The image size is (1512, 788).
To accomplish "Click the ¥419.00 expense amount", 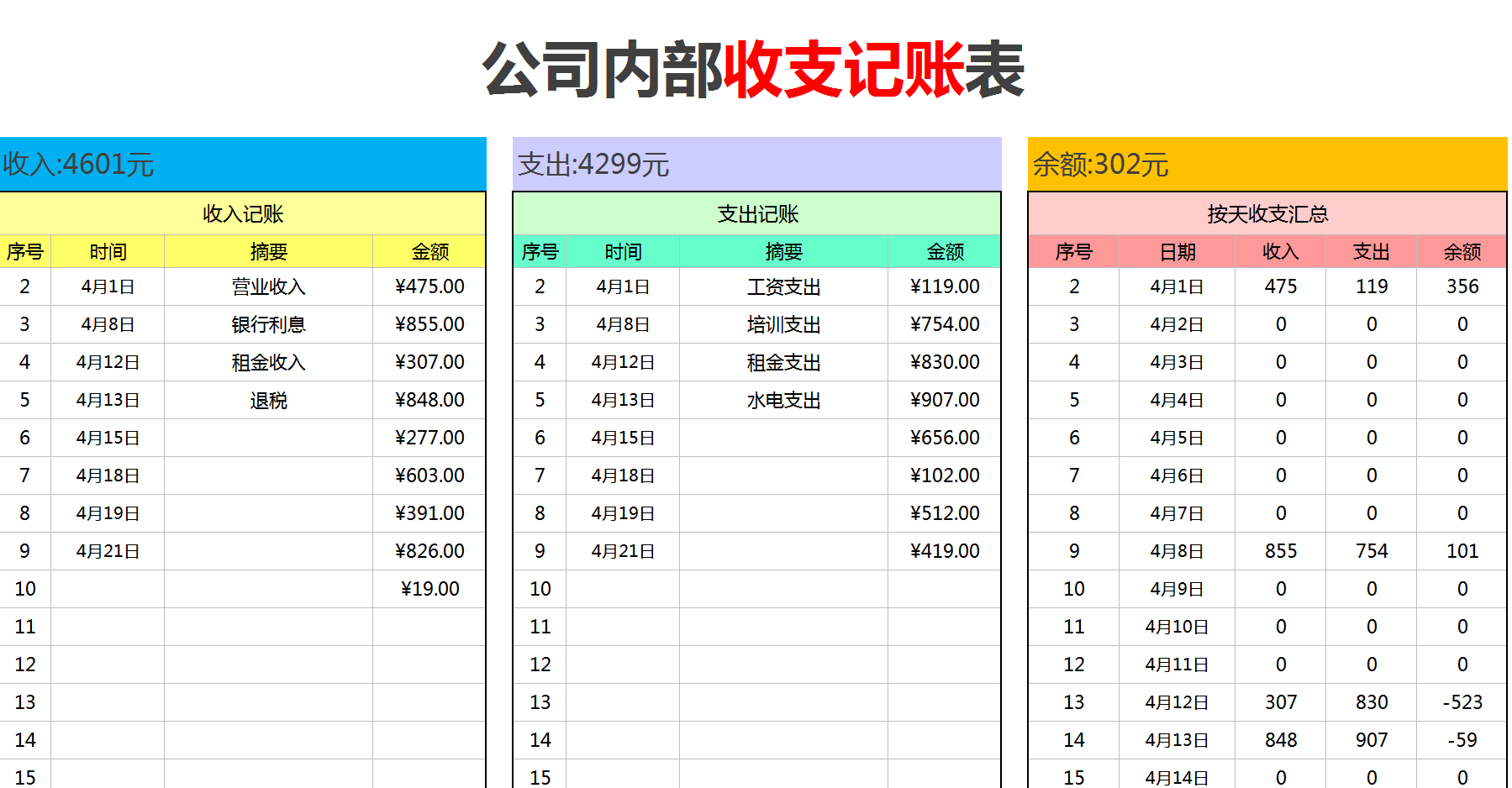I will (x=945, y=551).
